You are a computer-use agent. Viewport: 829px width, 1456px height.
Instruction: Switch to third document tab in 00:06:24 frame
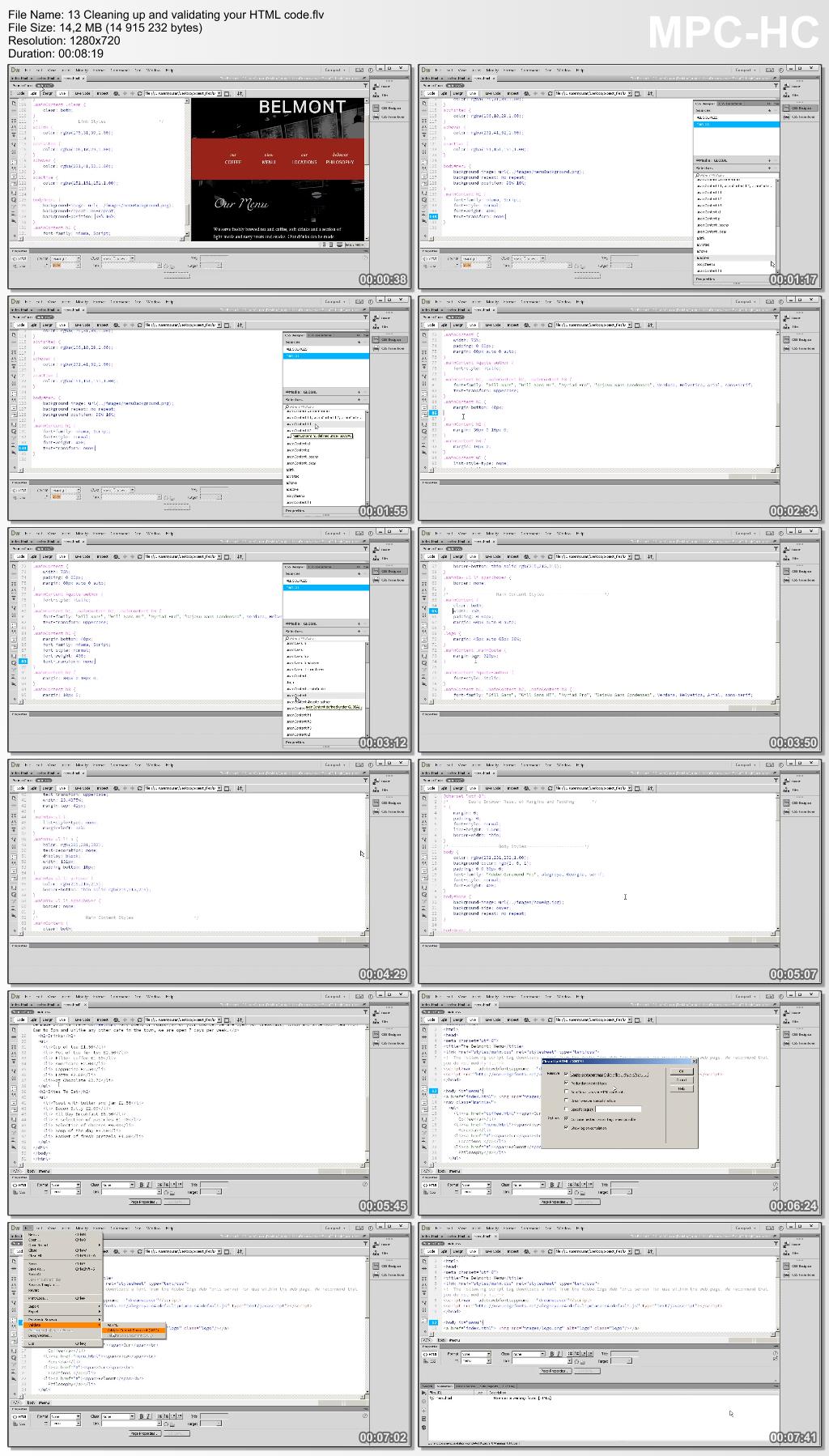[x=483, y=1004]
